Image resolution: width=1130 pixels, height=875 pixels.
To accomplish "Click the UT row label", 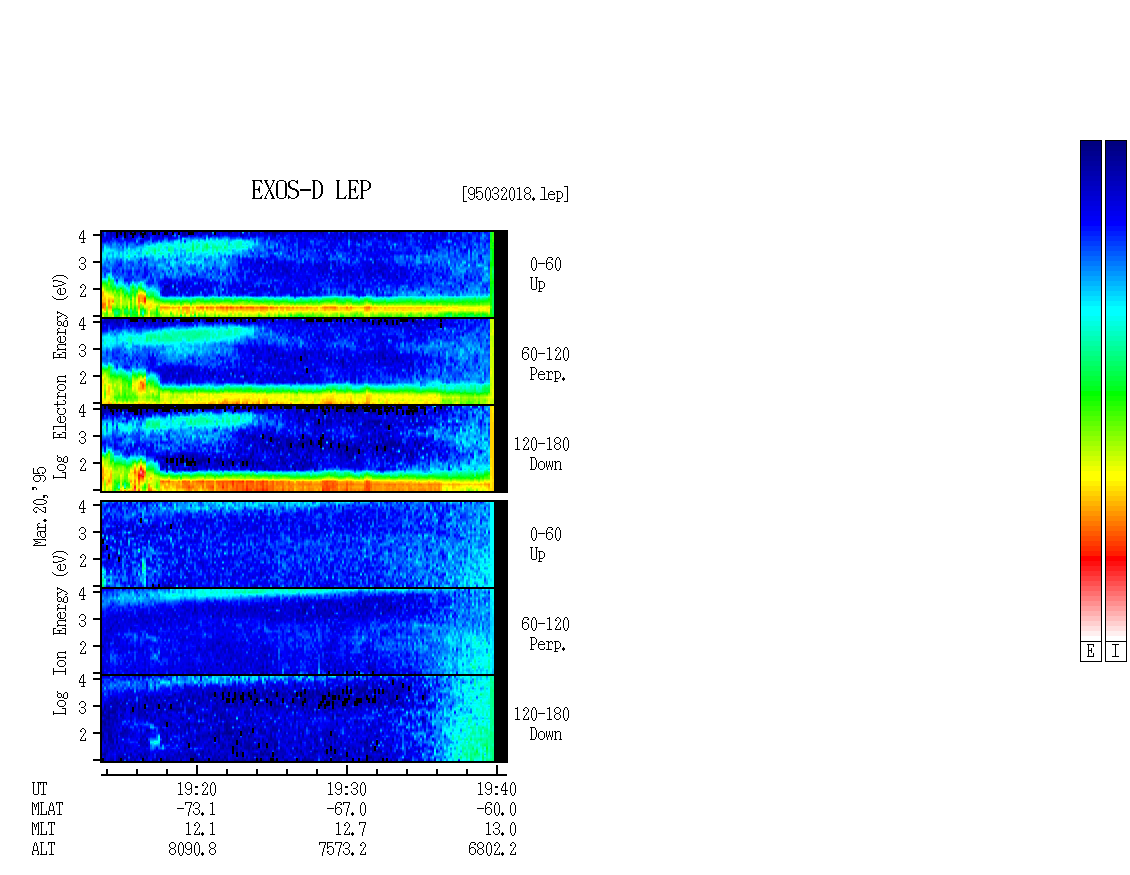I will click(39, 789).
